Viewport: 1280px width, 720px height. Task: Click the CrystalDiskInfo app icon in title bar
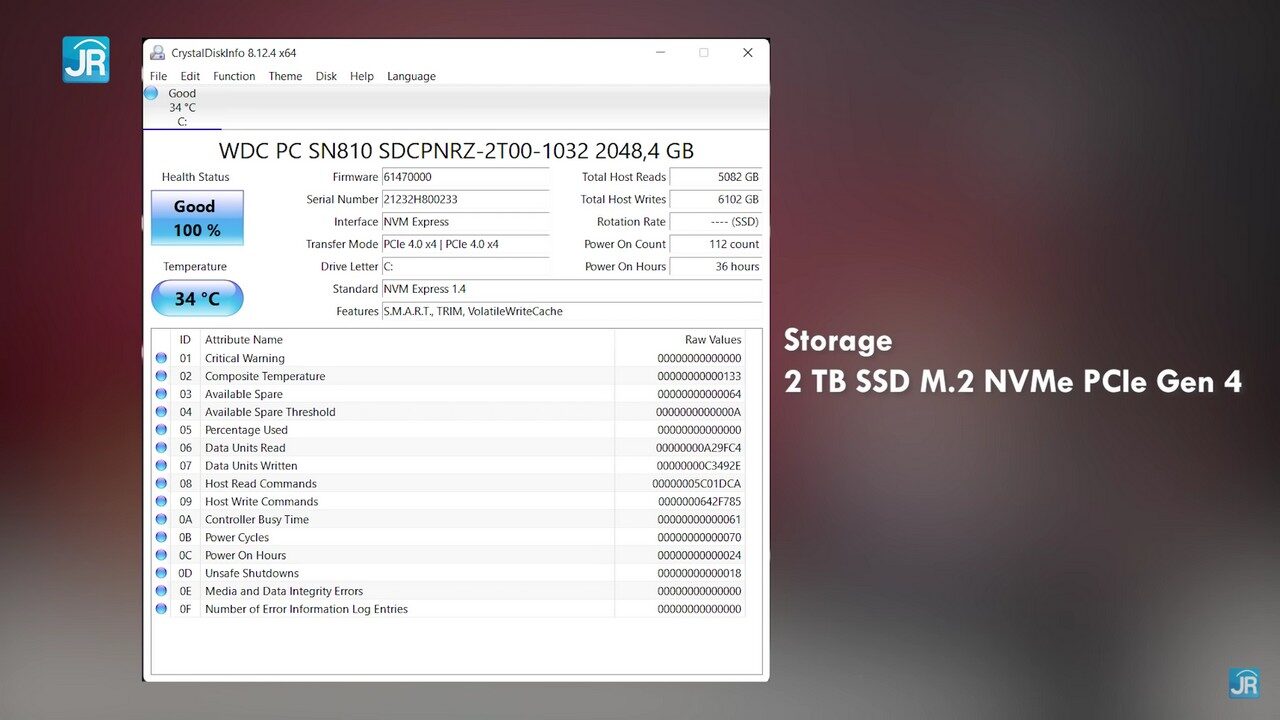point(158,53)
